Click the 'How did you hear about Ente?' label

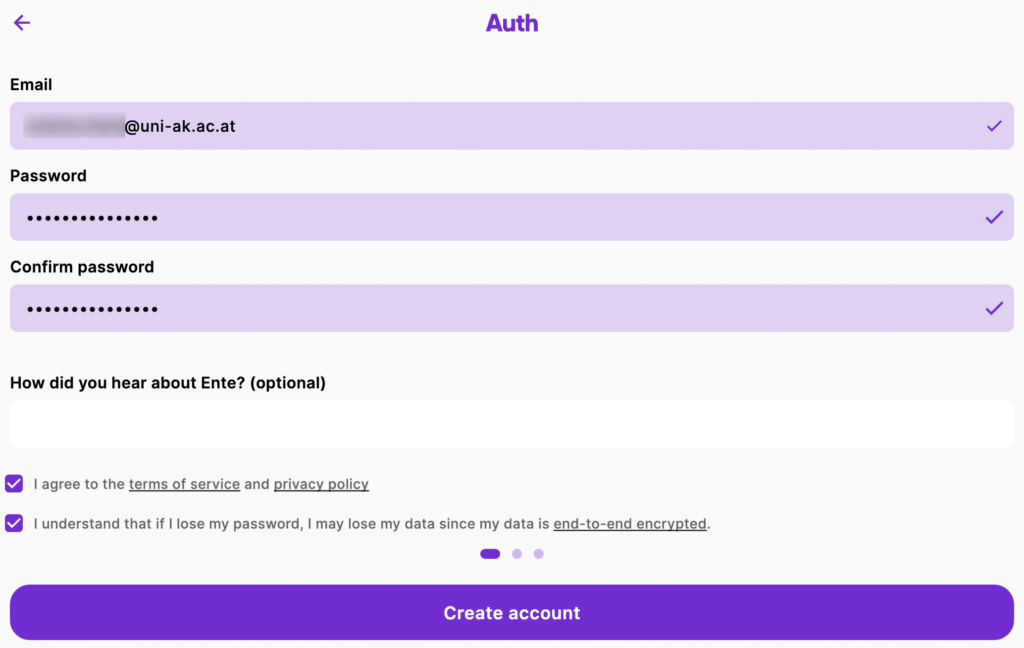click(x=167, y=382)
